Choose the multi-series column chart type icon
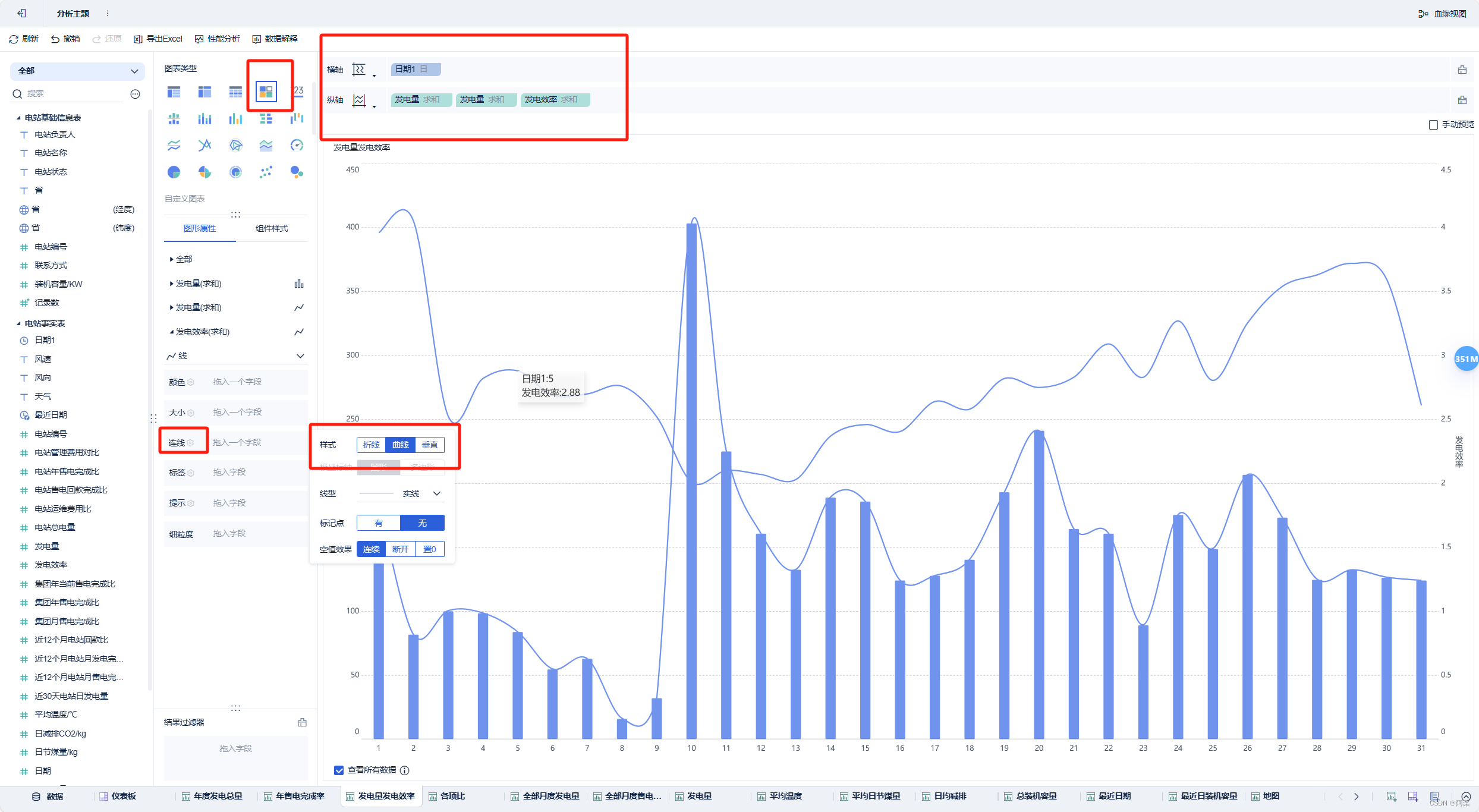The height and width of the screenshot is (812, 1479). click(235, 119)
